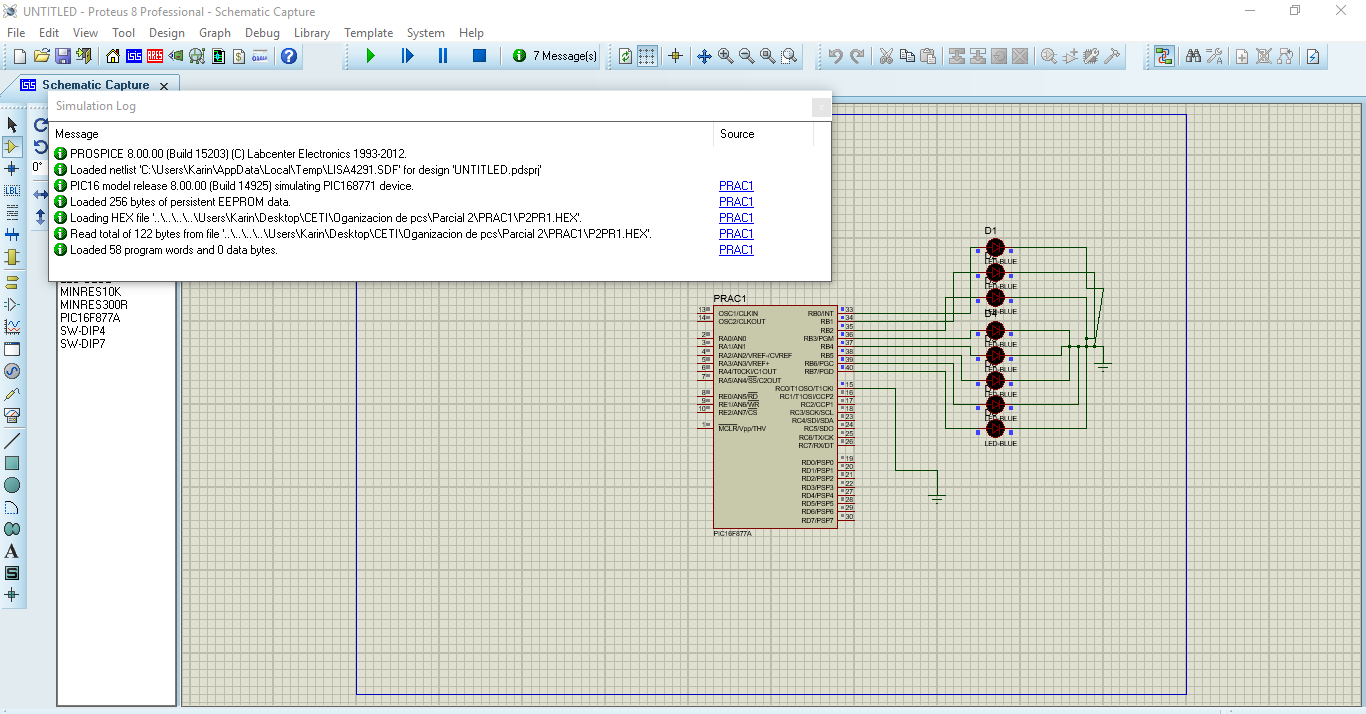Cut selection with the scissors icon
Screen dimensions: 1366x714
[886, 56]
